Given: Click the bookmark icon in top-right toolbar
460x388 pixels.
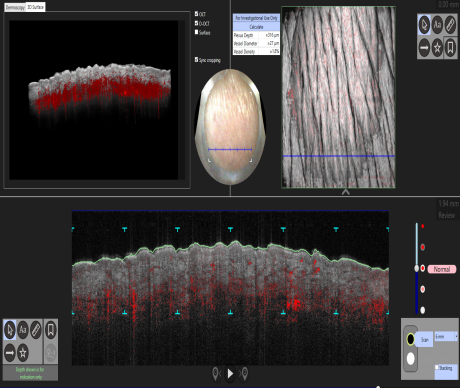Looking at the screenshot, I should coord(450,48).
